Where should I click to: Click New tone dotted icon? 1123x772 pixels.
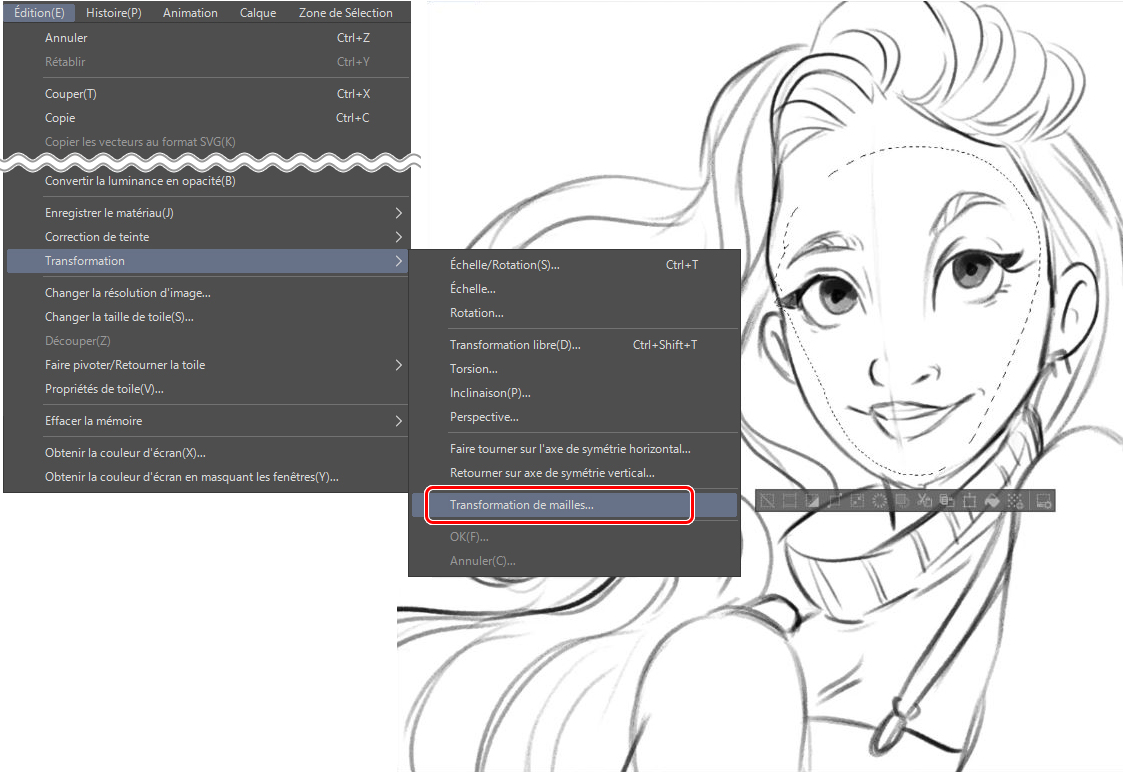pyautogui.click(x=1015, y=500)
